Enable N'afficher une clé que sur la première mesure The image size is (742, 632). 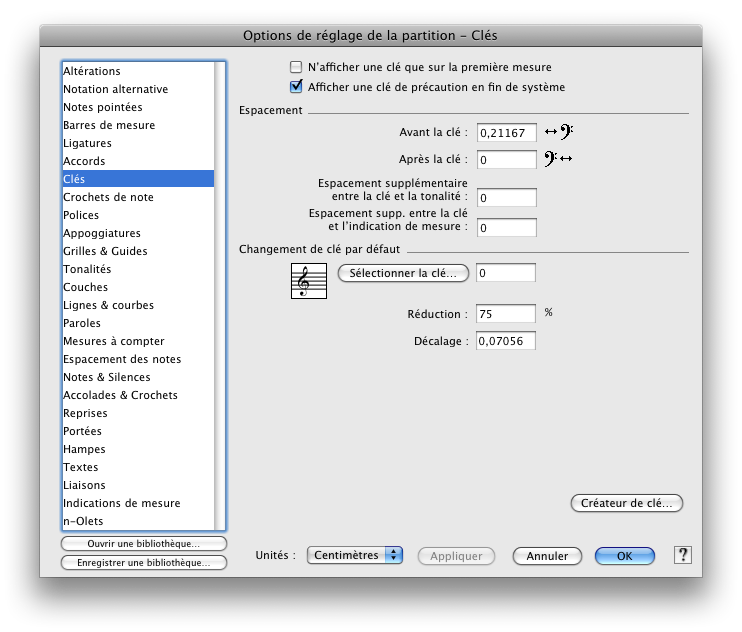296,67
